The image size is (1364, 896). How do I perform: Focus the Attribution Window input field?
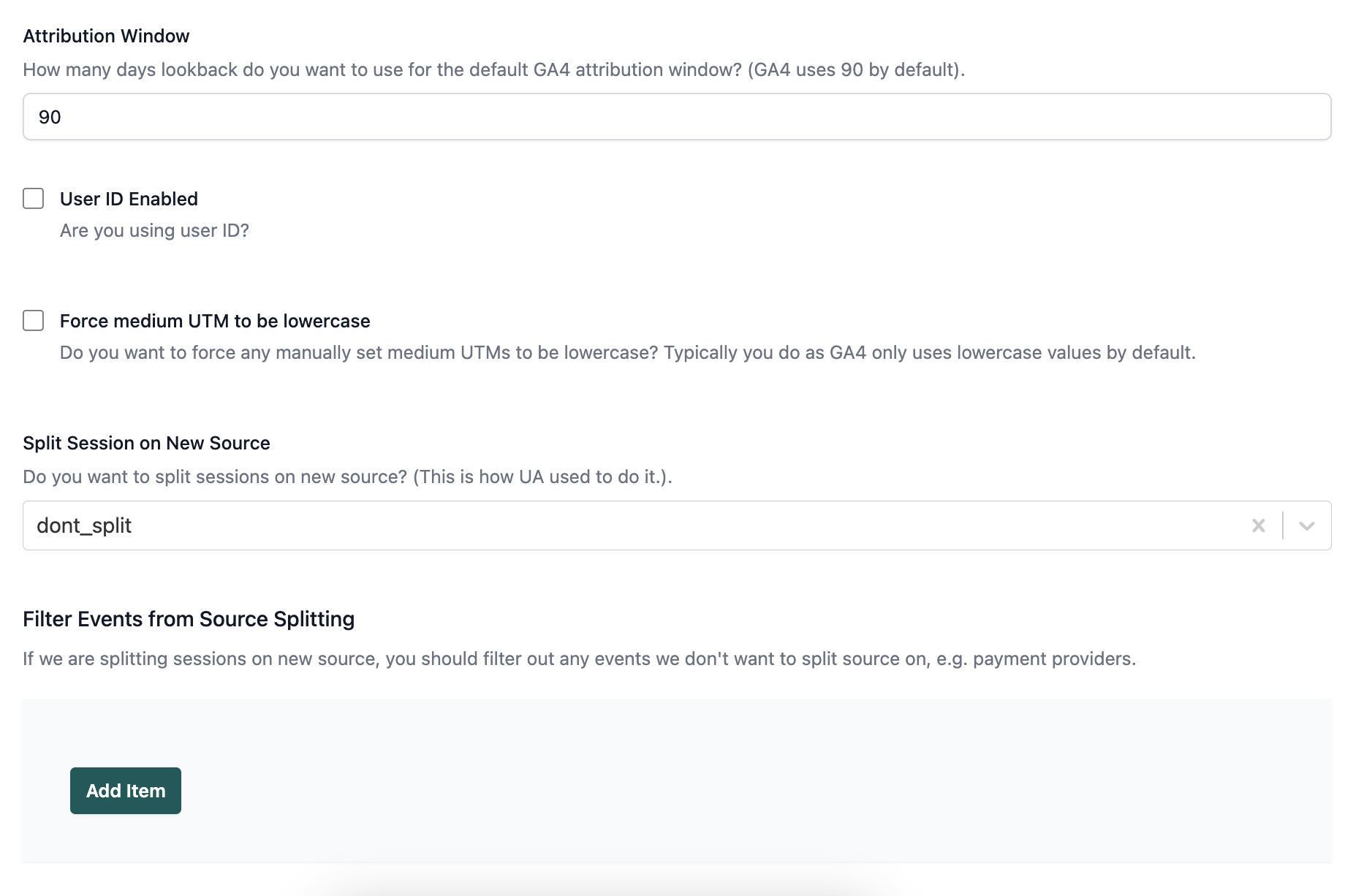[677, 117]
